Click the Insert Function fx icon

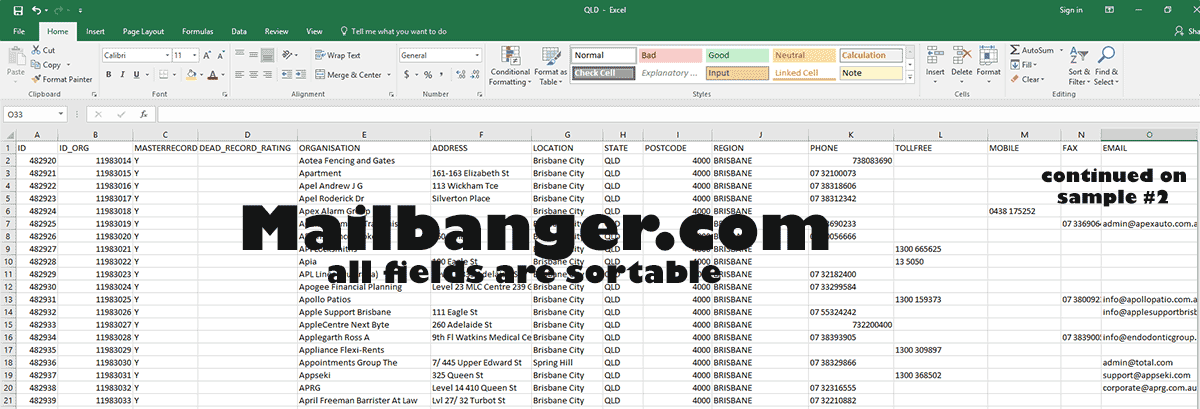pyautogui.click(x=144, y=114)
